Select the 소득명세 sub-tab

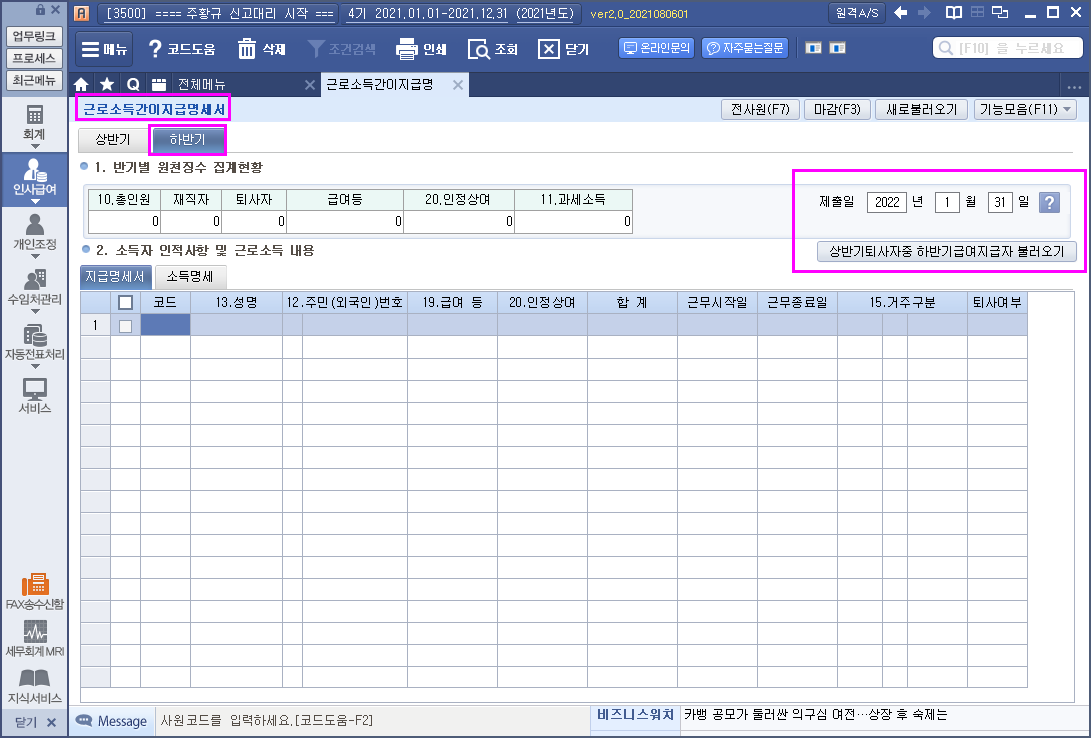click(x=190, y=277)
